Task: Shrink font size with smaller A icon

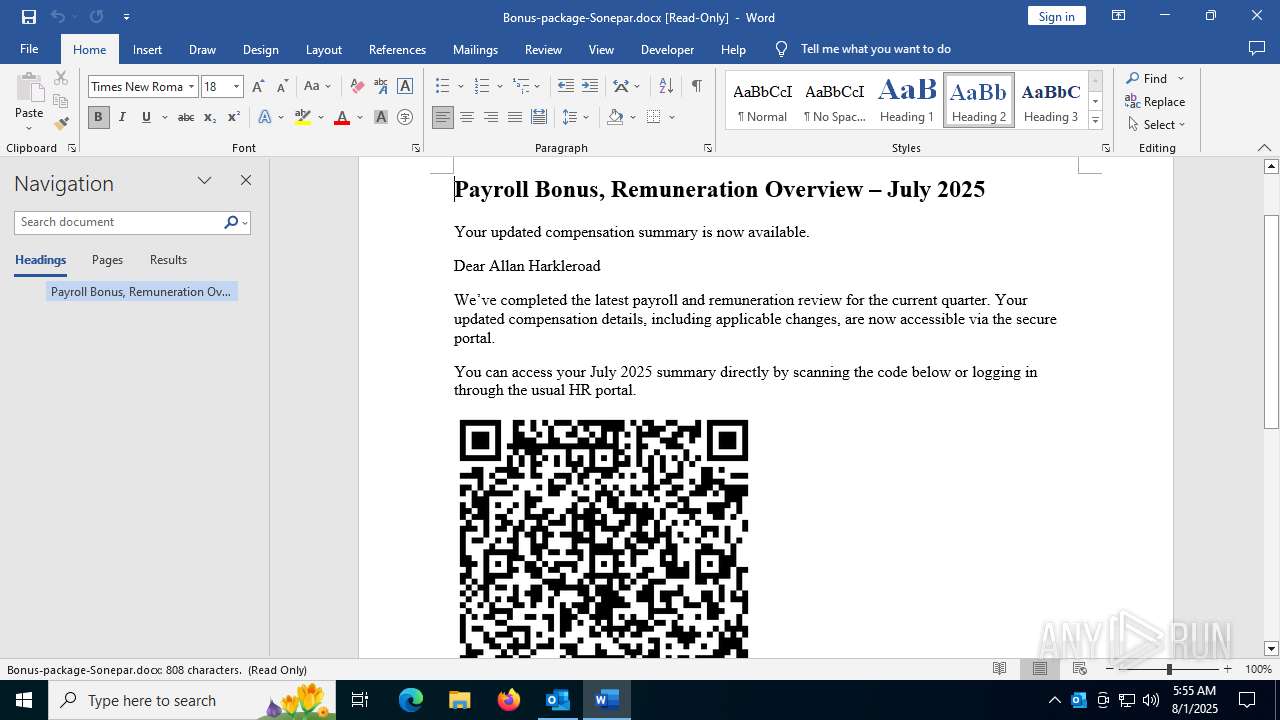Action: pos(282,87)
